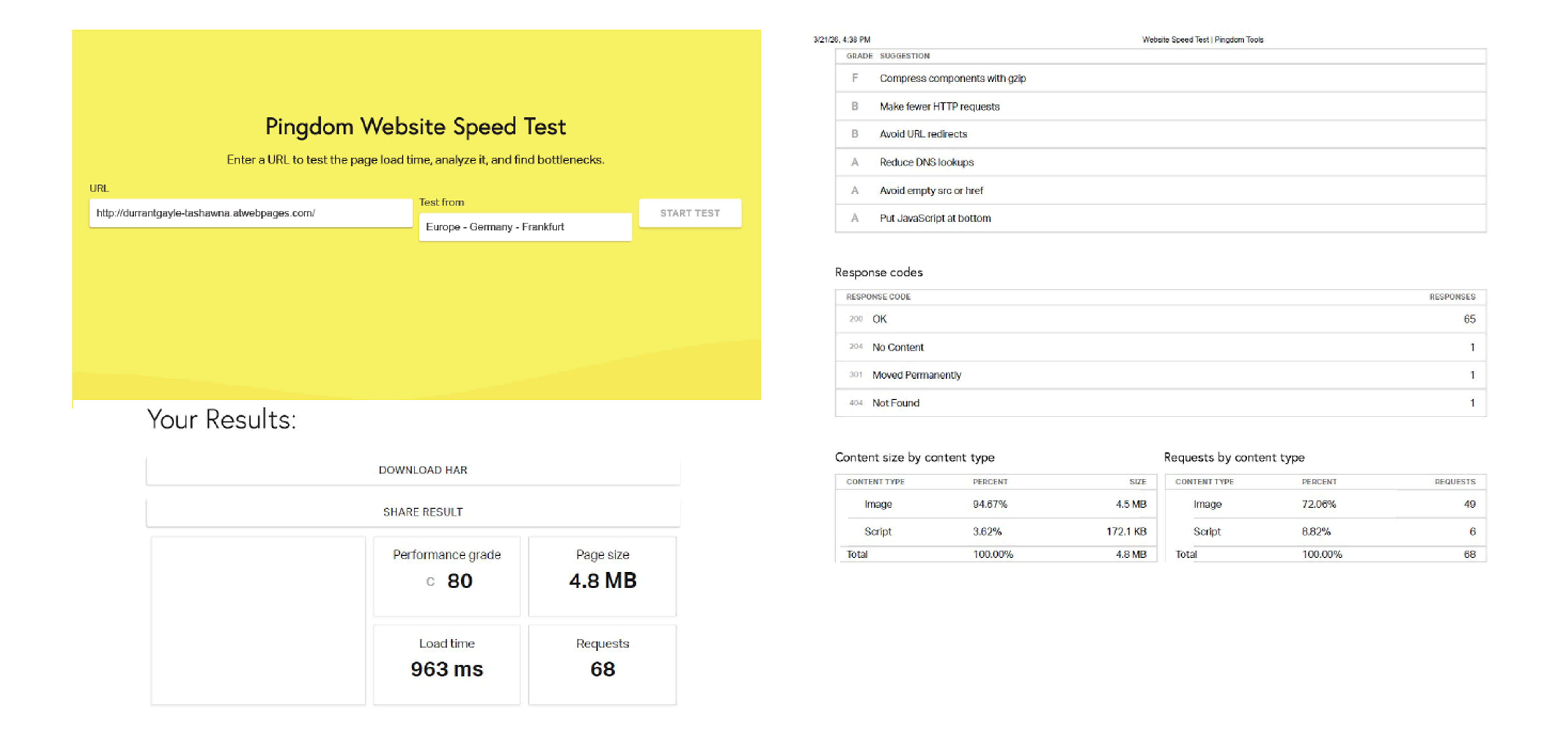Click the START TEST button
The height and width of the screenshot is (738, 1568).
690,213
